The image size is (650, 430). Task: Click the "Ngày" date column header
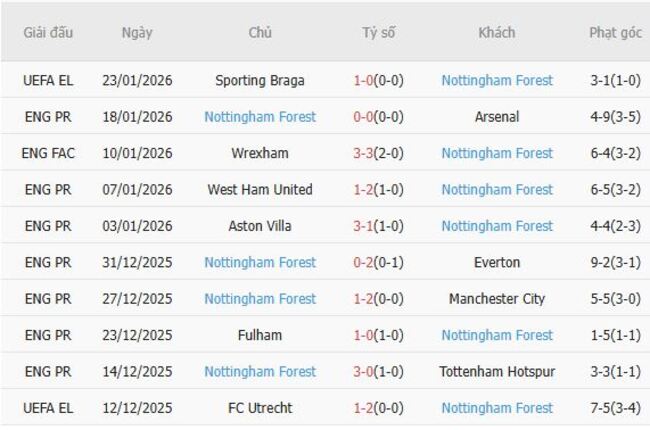[137, 33]
